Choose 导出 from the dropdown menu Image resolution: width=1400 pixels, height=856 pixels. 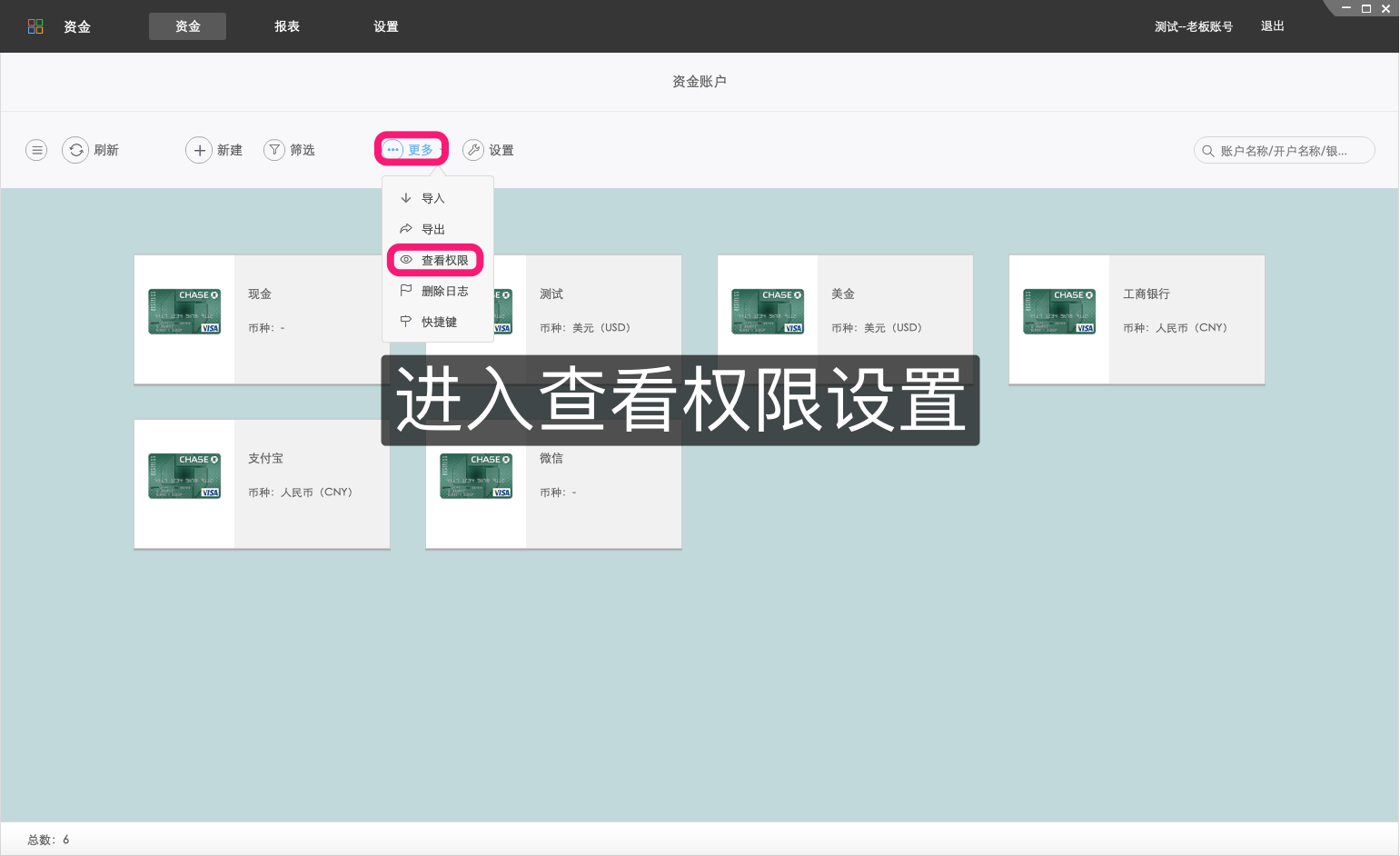(x=438, y=229)
